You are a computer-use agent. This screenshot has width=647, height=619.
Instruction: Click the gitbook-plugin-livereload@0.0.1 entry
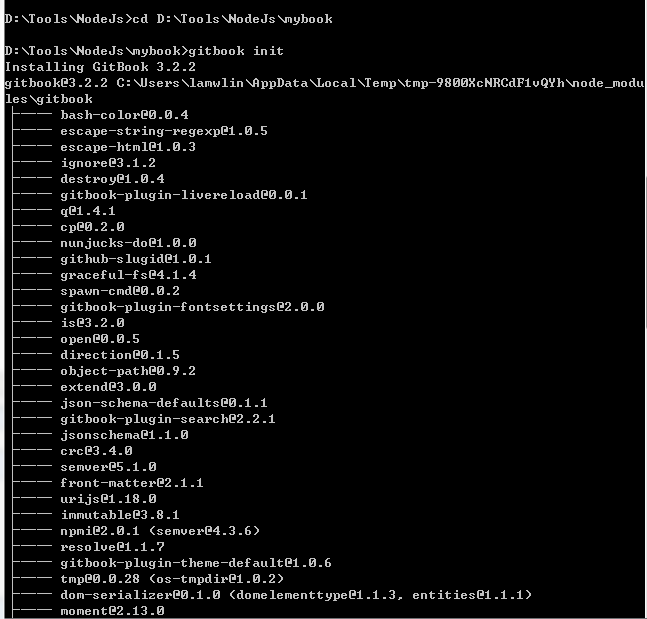tap(184, 195)
